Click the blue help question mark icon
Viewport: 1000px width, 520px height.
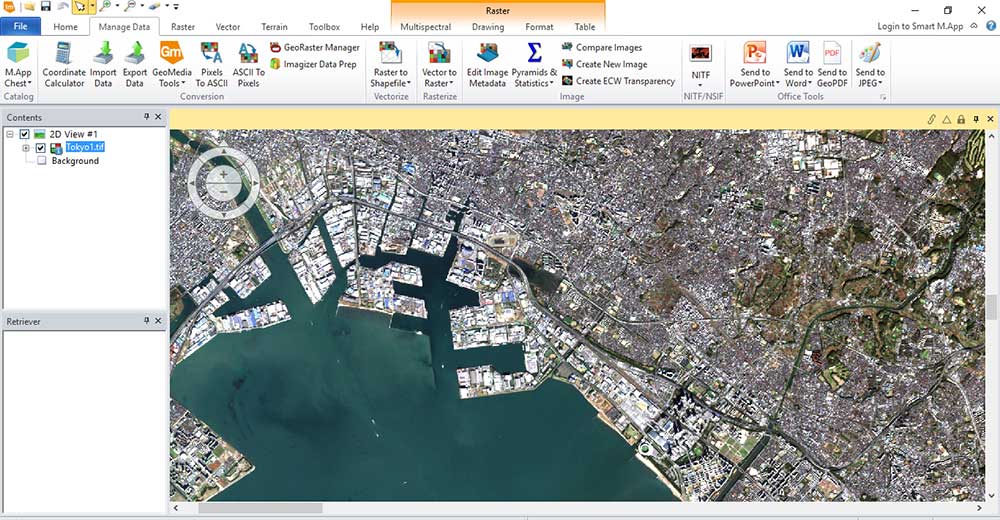[990, 26]
